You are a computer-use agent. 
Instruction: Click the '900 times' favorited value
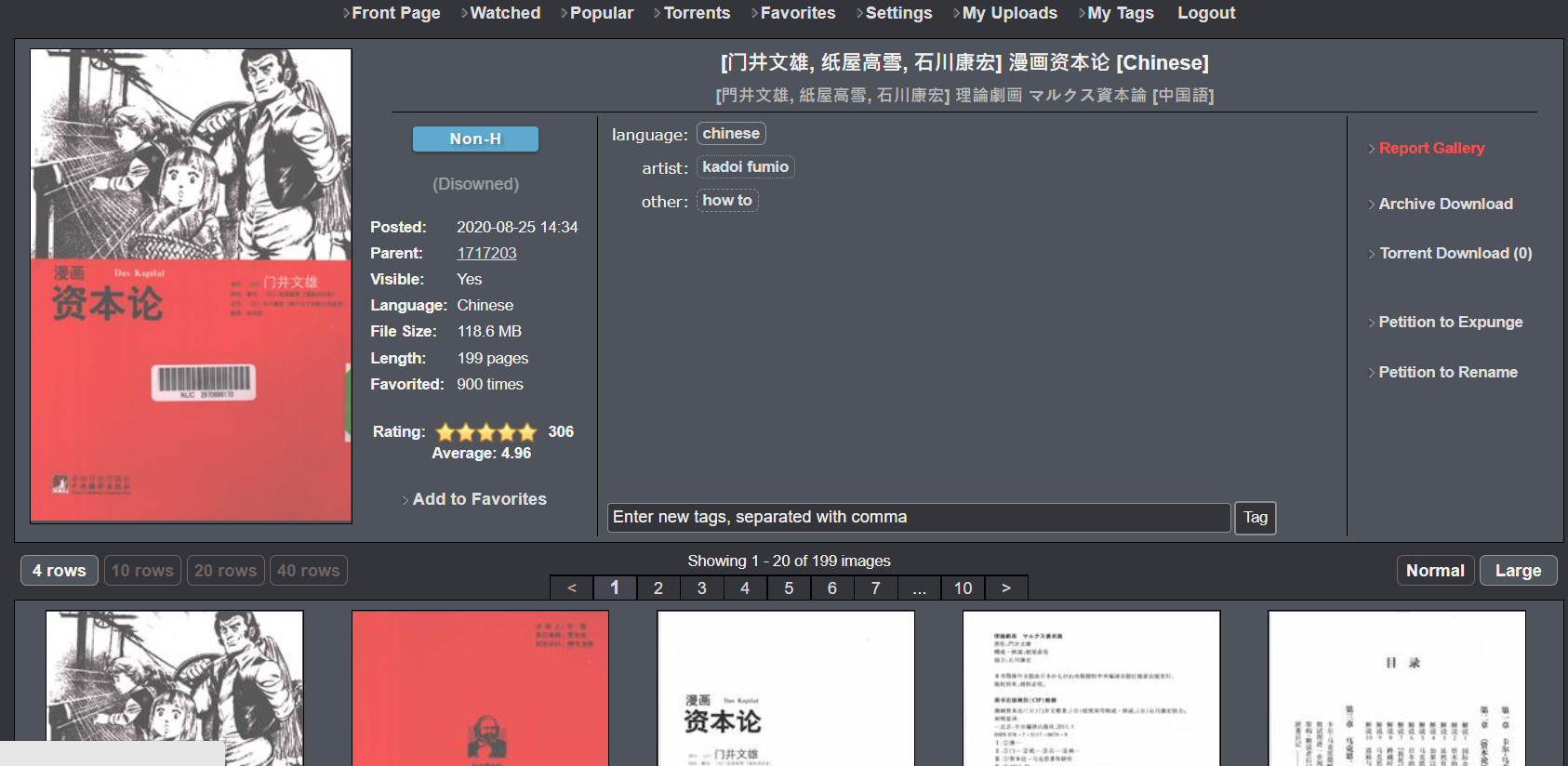[x=490, y=384]
